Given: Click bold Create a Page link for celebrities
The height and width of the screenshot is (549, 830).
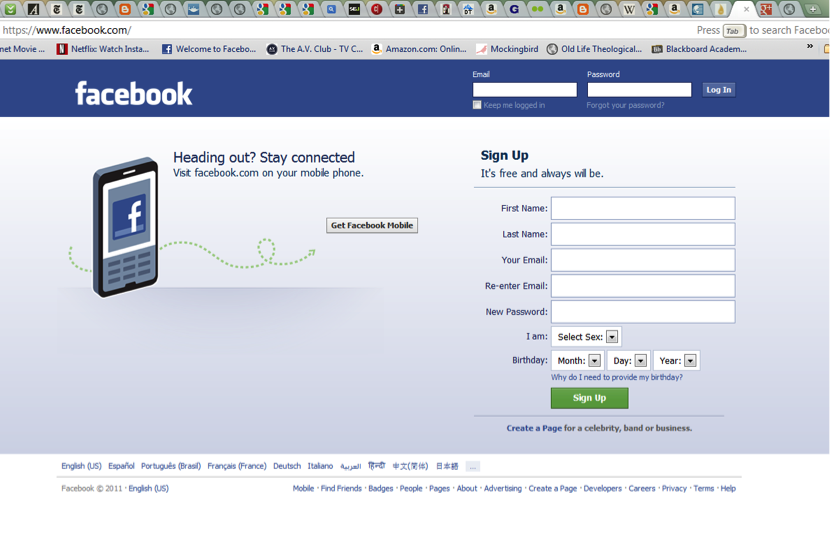Looking at the screenshot, I should point(534,428).
